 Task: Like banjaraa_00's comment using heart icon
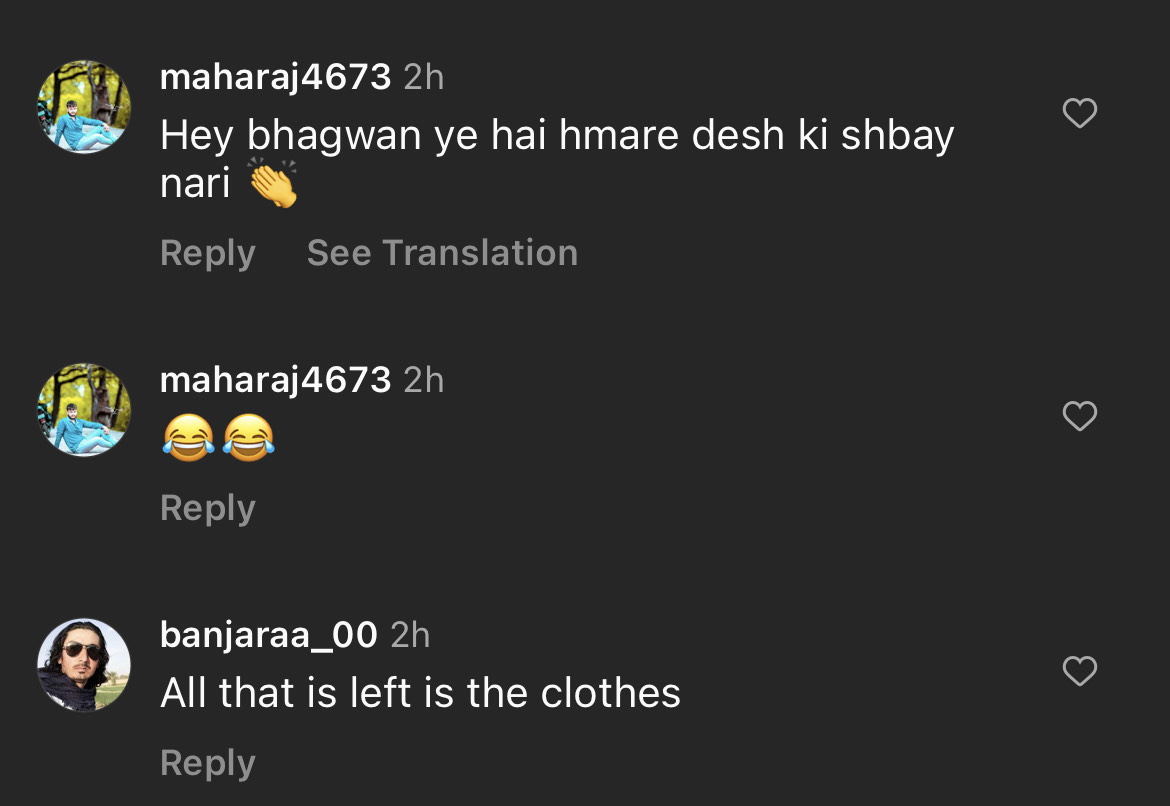point(1079,671)
